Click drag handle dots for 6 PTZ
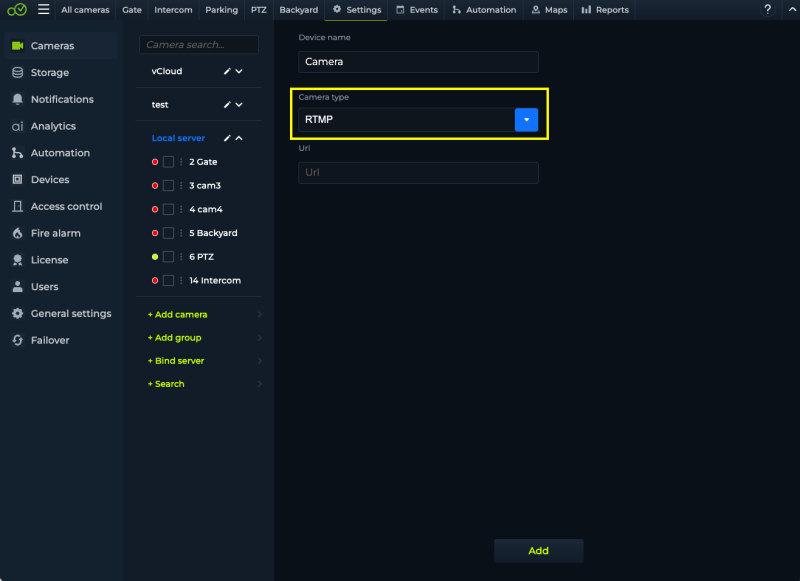 (181, 257)
